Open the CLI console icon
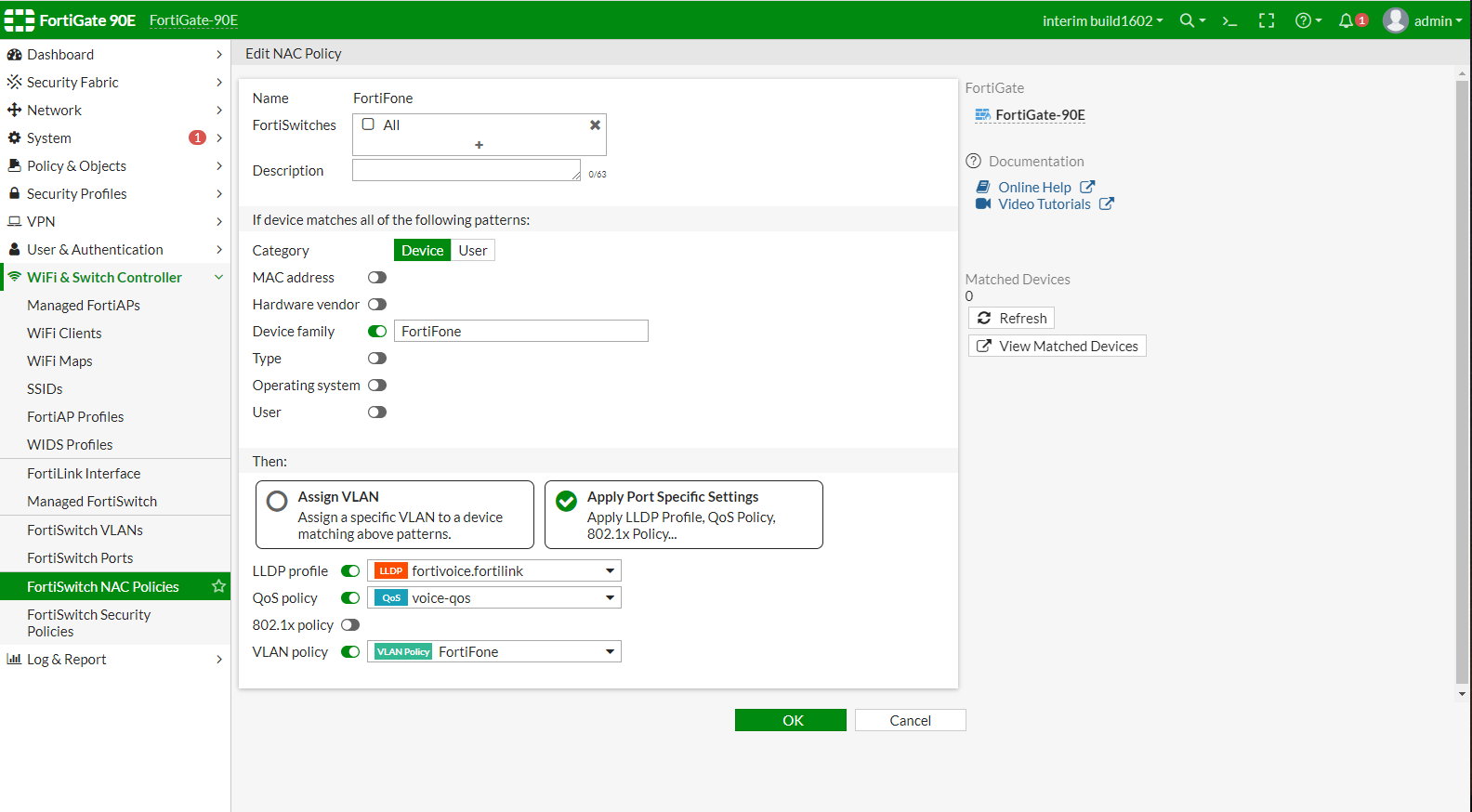This screenshot has height=812, width=1472. (1229, 20)
